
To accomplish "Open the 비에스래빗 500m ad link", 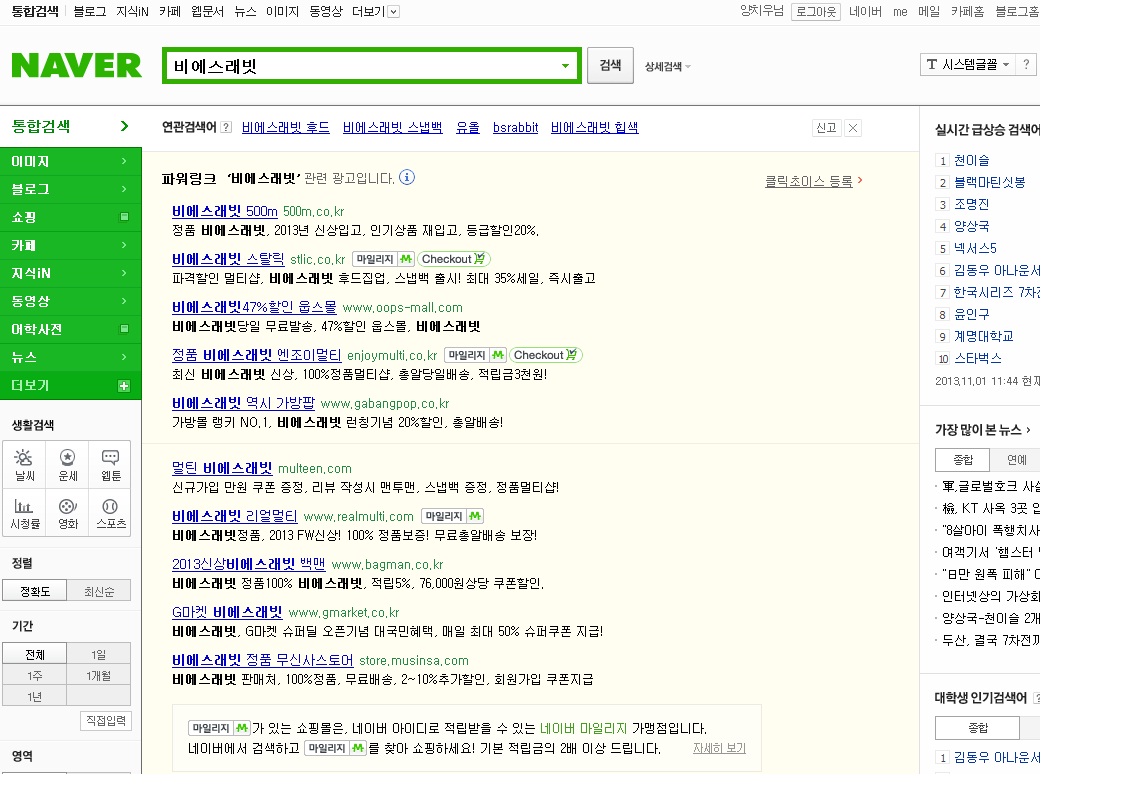I will point(225,211).
